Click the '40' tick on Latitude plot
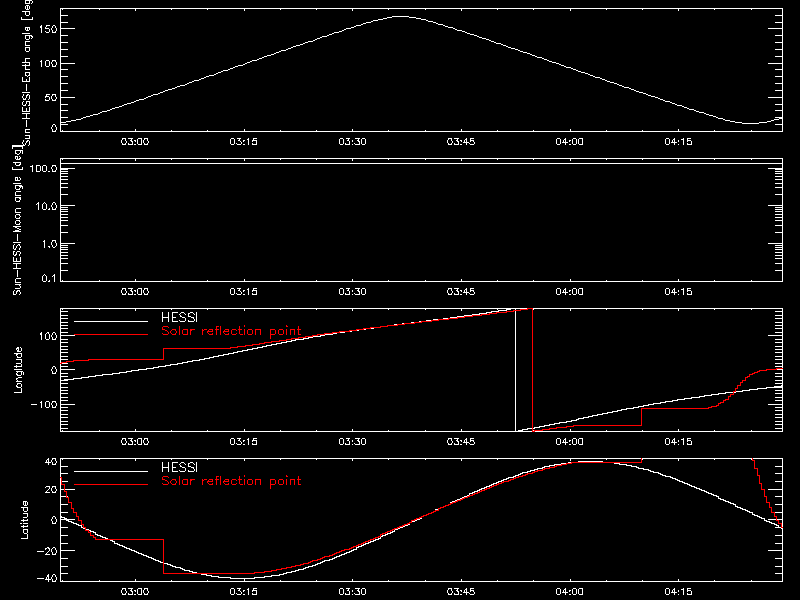Viewport: 800px width, 600px height. tap(51, 462)
